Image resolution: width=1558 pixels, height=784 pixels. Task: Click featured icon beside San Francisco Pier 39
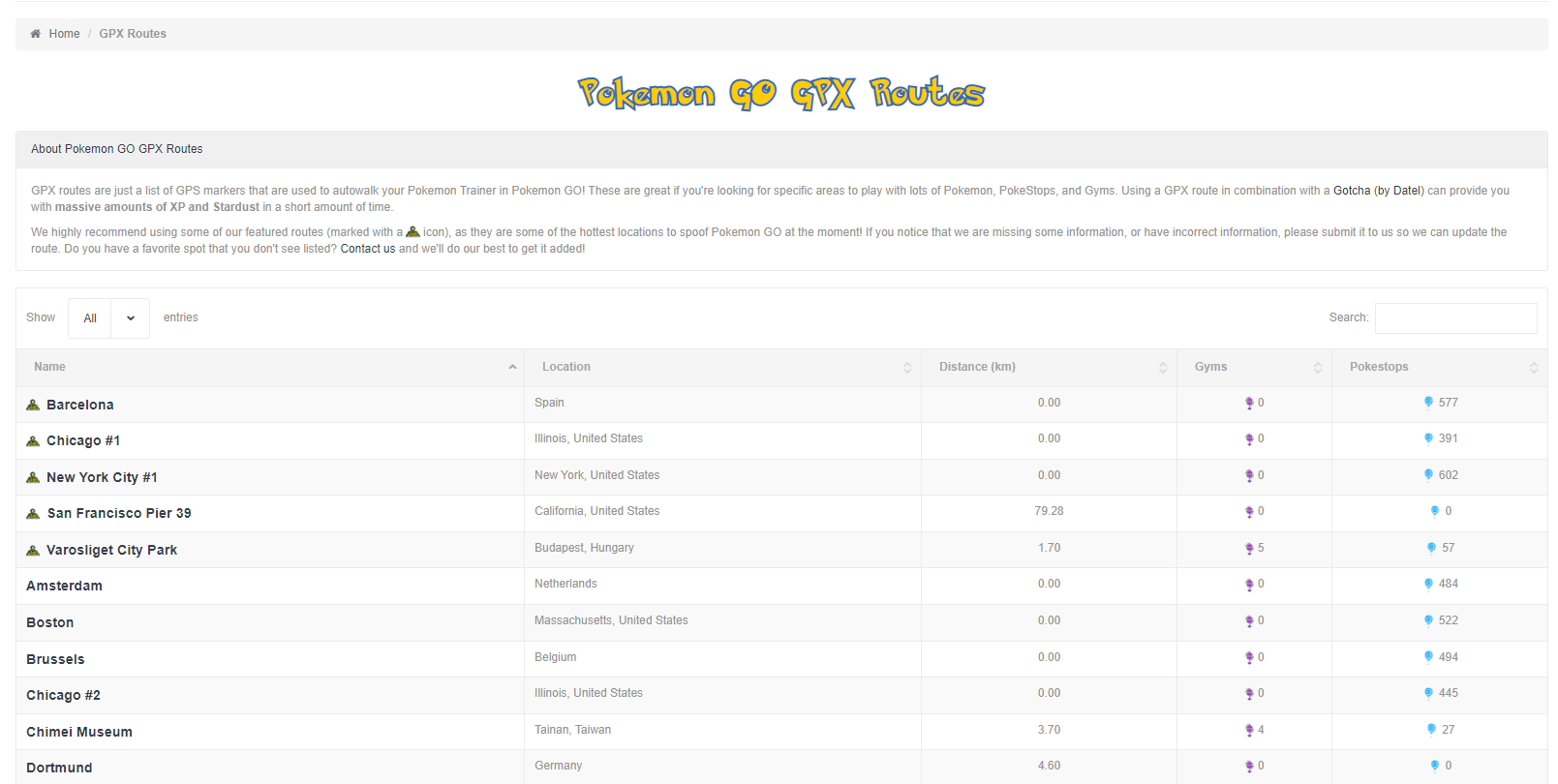pyautogui.click(x=33, y=513)
